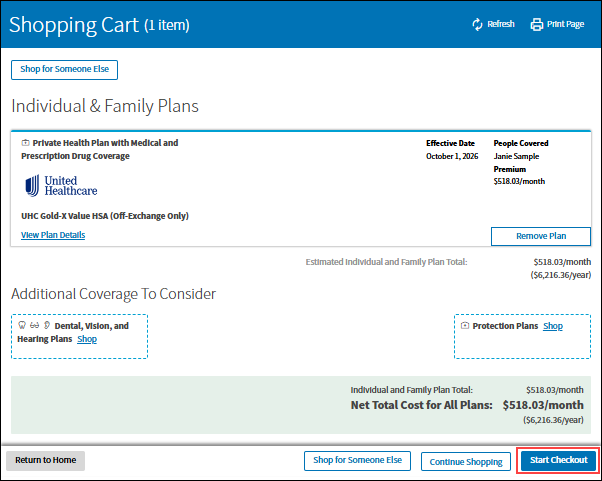Click the ear icon in Hearing plans box

(47, 325)
